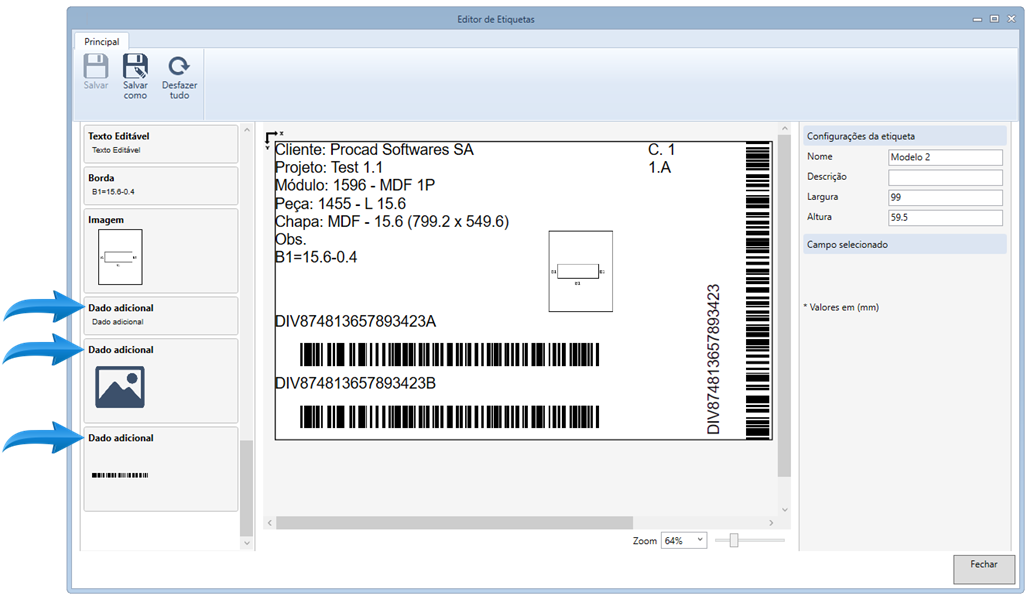Select the Cliente: Procad Softwares SA text
The width and height of the screenshot is (1029, 597).
click(x=374, y=150)
